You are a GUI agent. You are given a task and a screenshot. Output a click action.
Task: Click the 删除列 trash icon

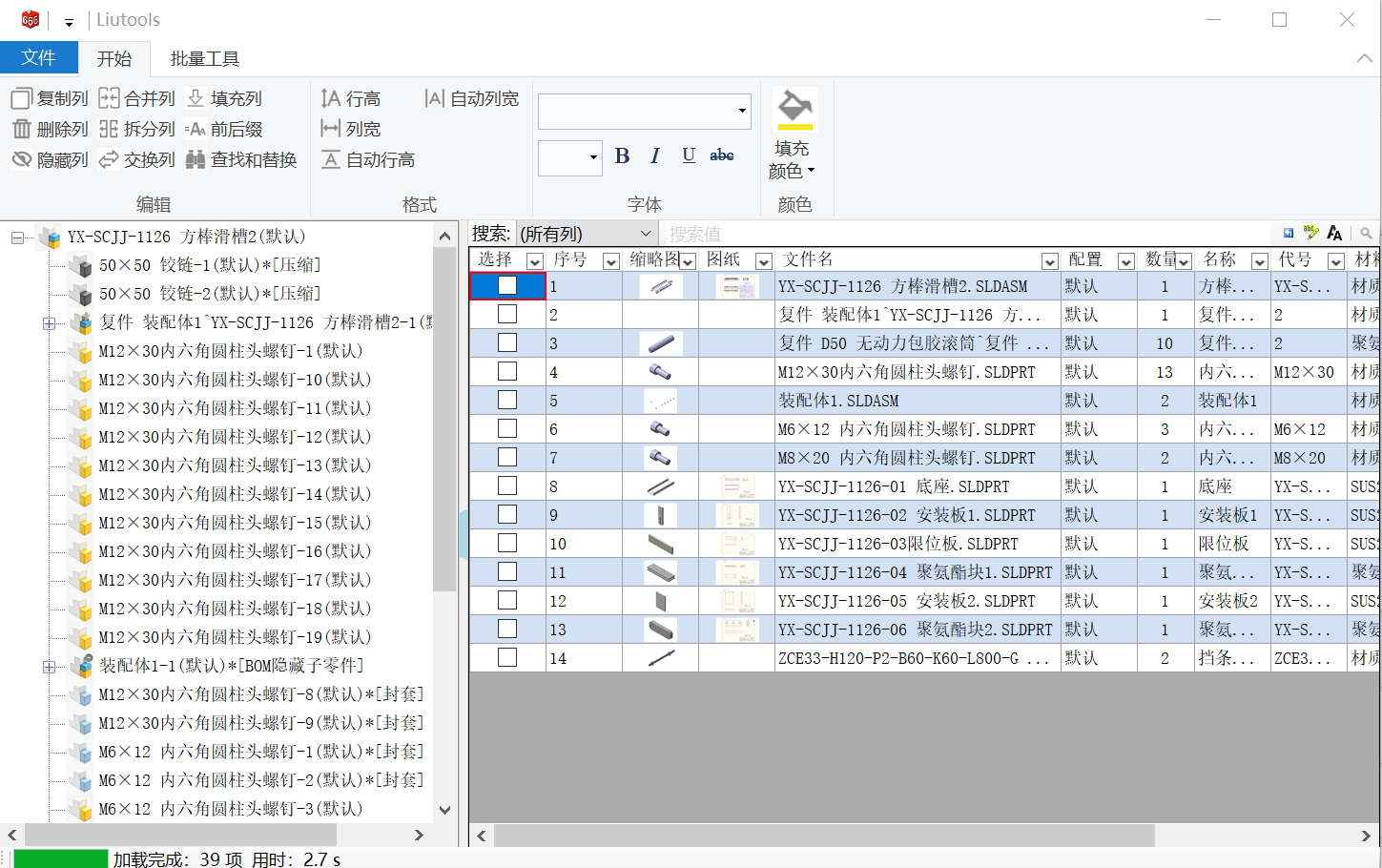pyautogui.click(x=22, y=129)
